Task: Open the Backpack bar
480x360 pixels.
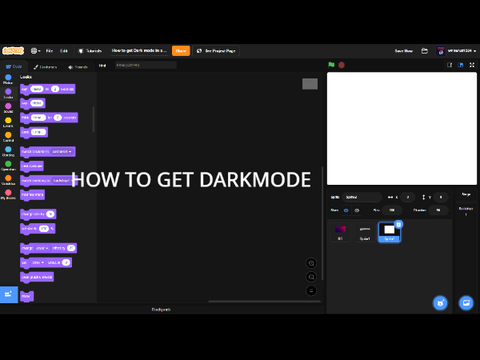Action: (161, 310)
